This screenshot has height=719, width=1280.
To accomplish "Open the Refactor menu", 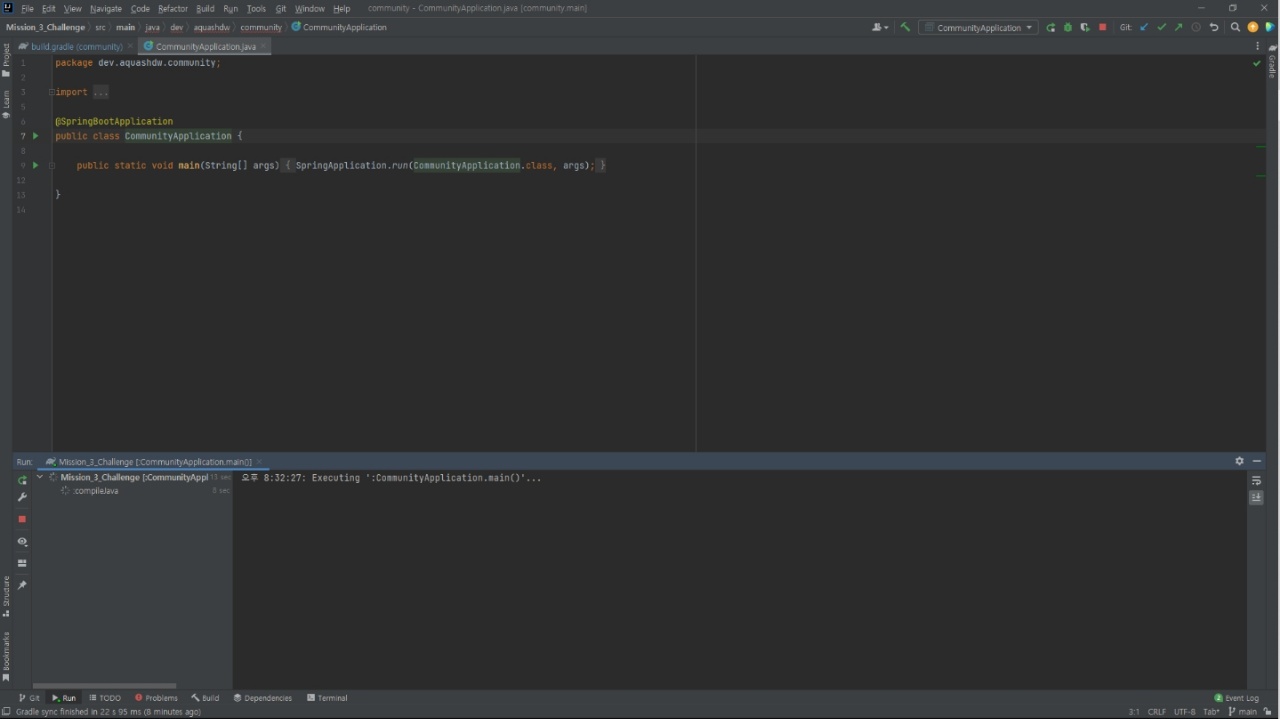I will tap(173, 8).
